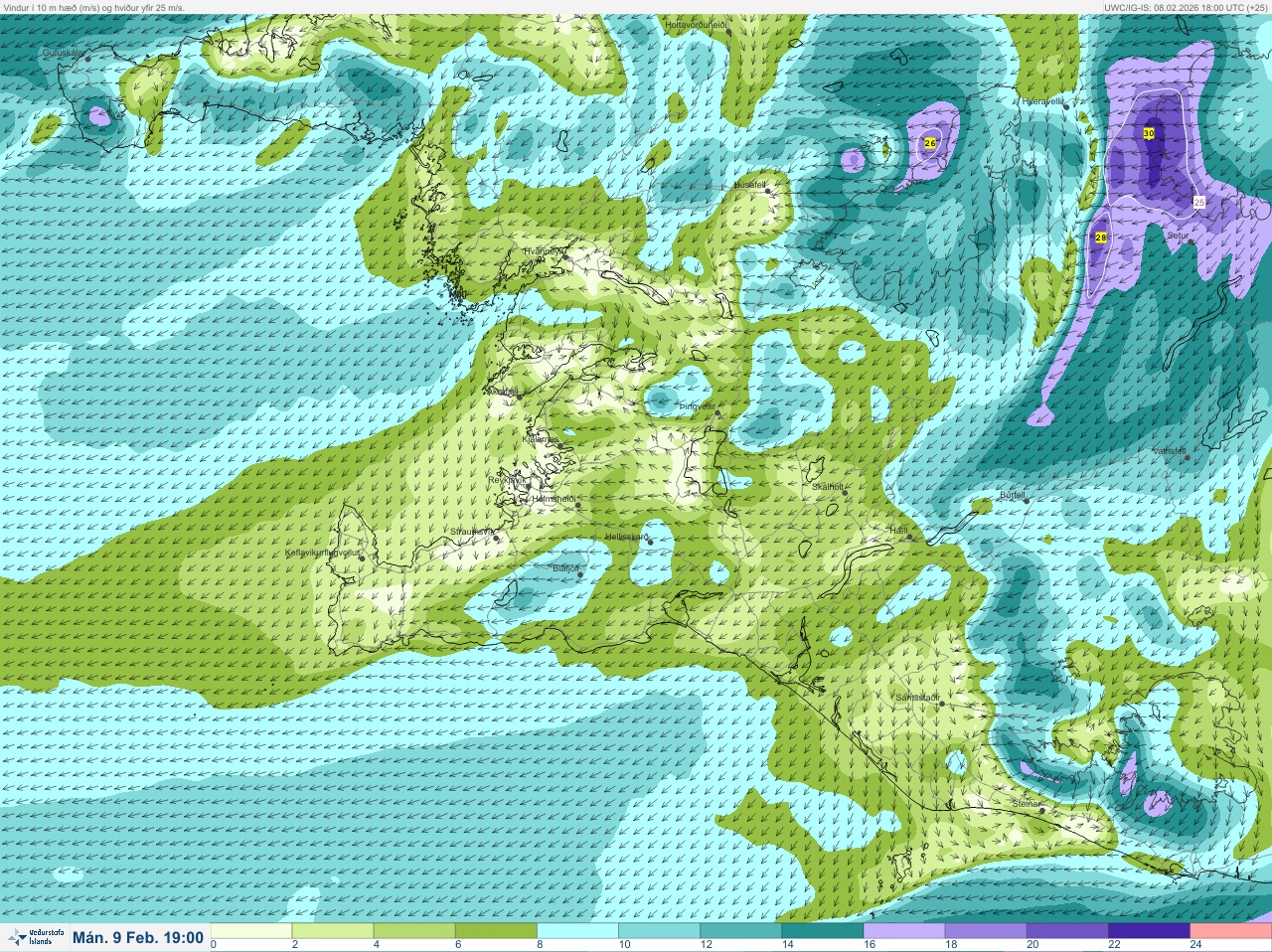Click the UWC/IG-IS model run timestamp

[x=1187, y=6]
